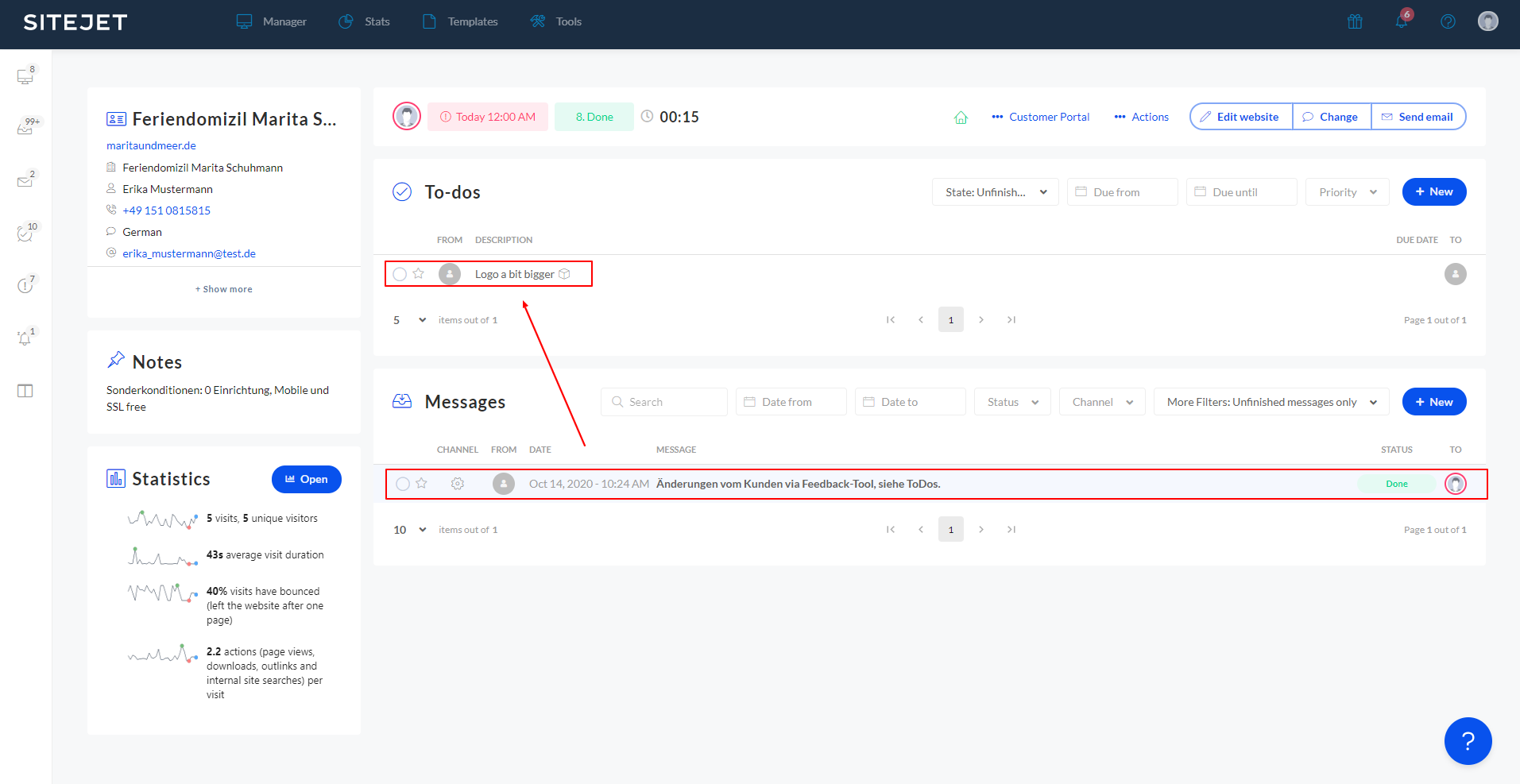Click the Edit website button
Viewport: 1520px width, 784px height.
(1240, 117)
